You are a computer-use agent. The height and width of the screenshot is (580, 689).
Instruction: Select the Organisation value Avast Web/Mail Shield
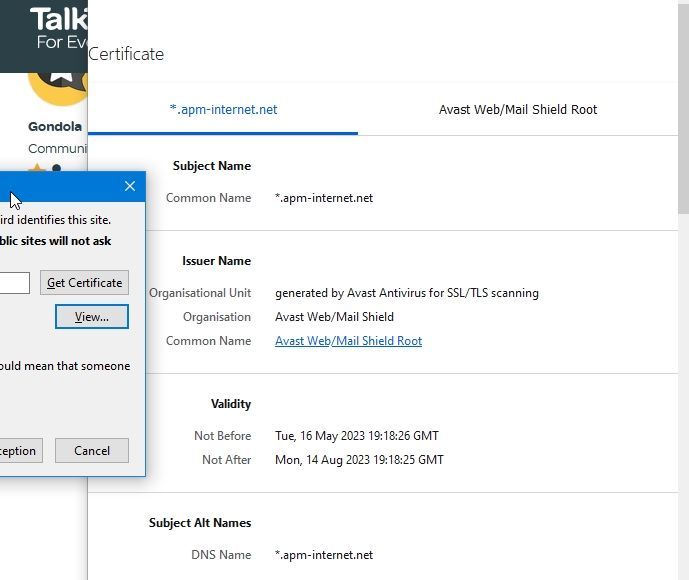(334, 317)
